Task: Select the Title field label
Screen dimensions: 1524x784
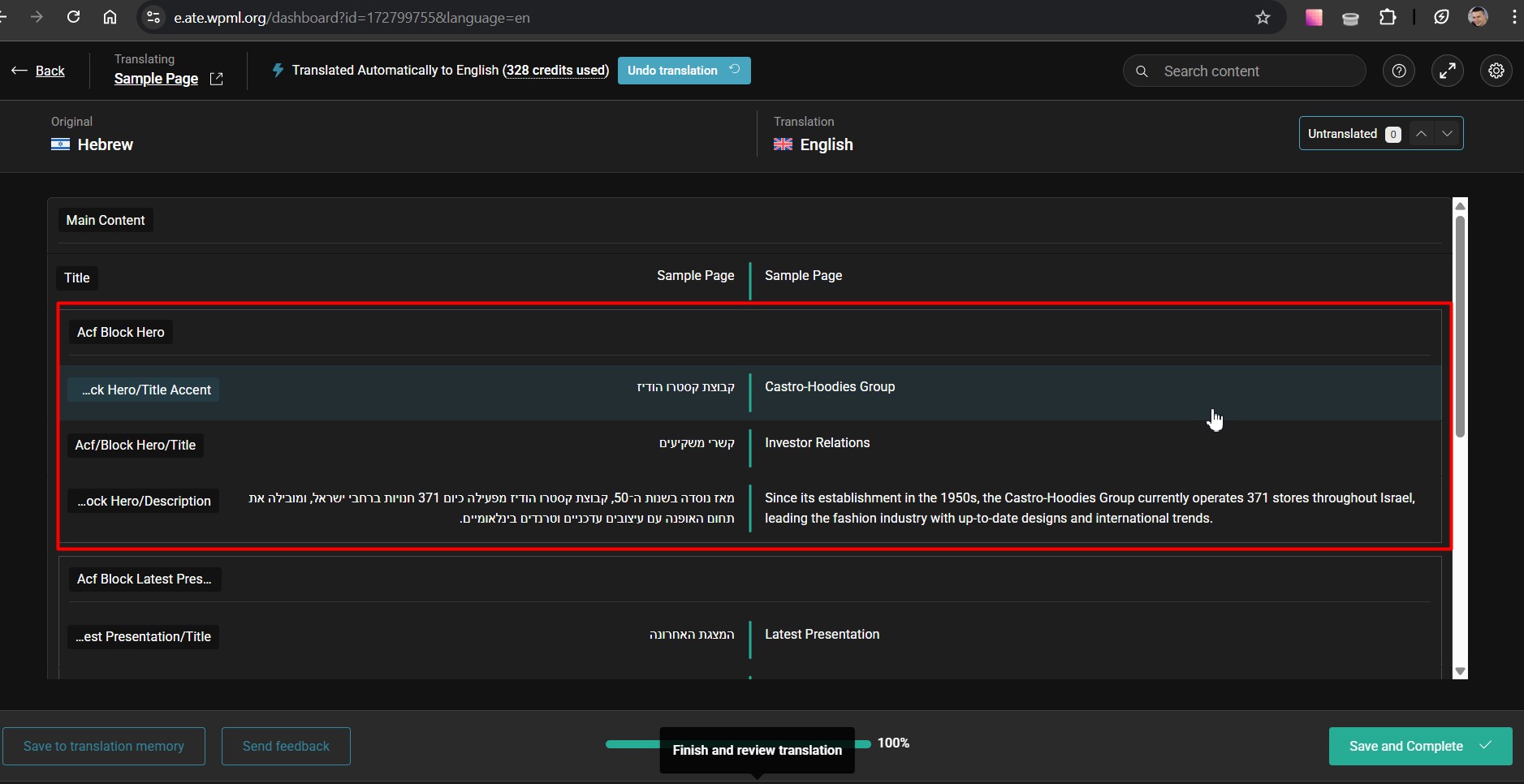Action: (77, 278)
